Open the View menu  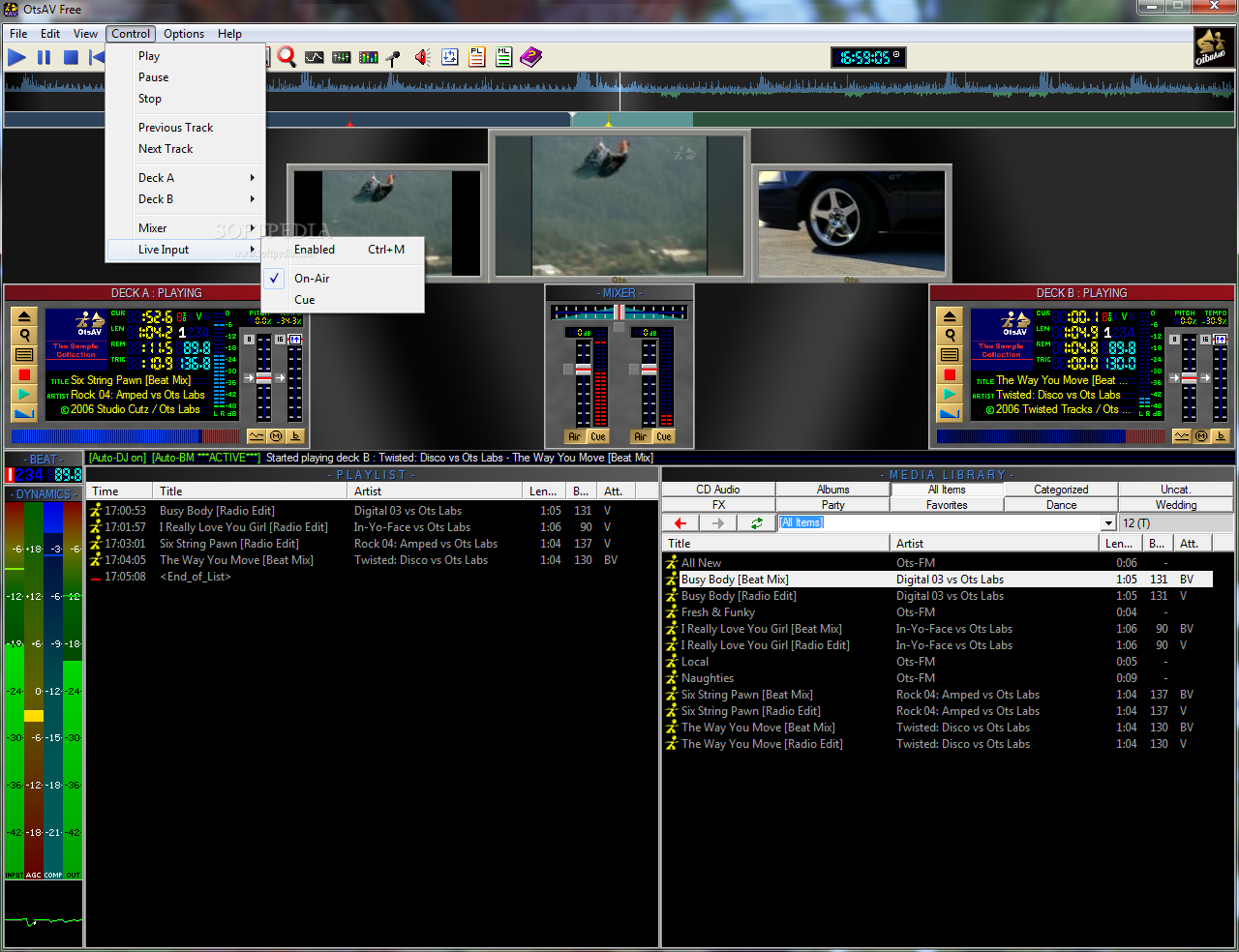(x=85, y=34)
